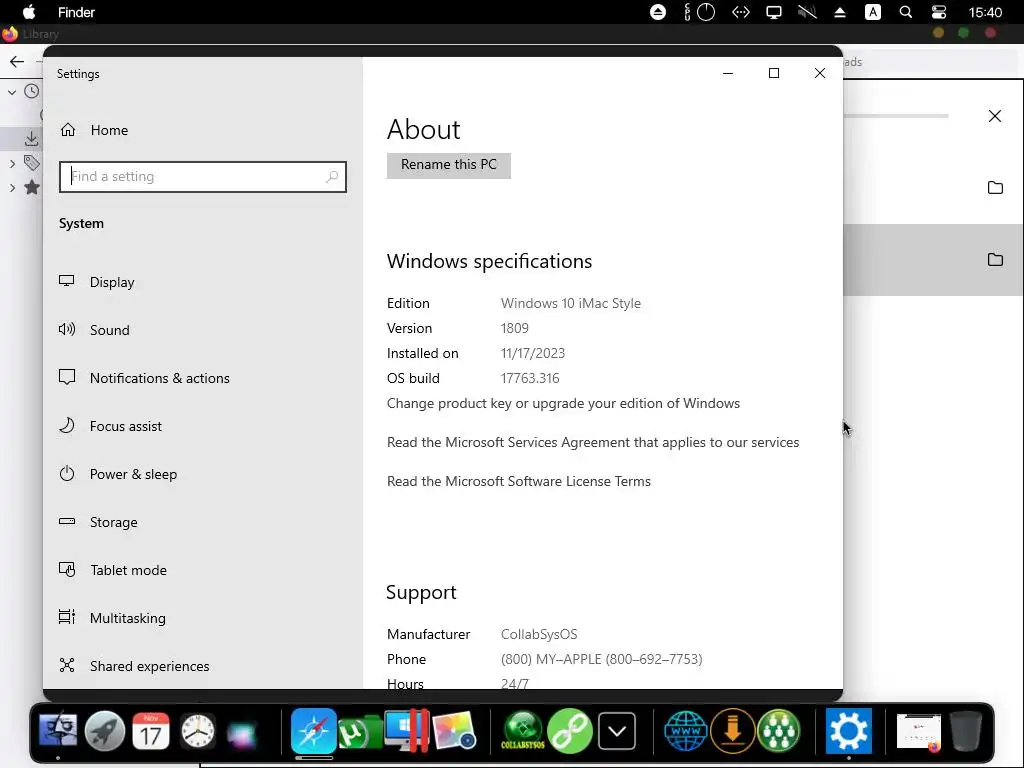This screenshot has height=768, width=1024.
Task: Open Firefox window thumbnail in dock
Action: 919,731
